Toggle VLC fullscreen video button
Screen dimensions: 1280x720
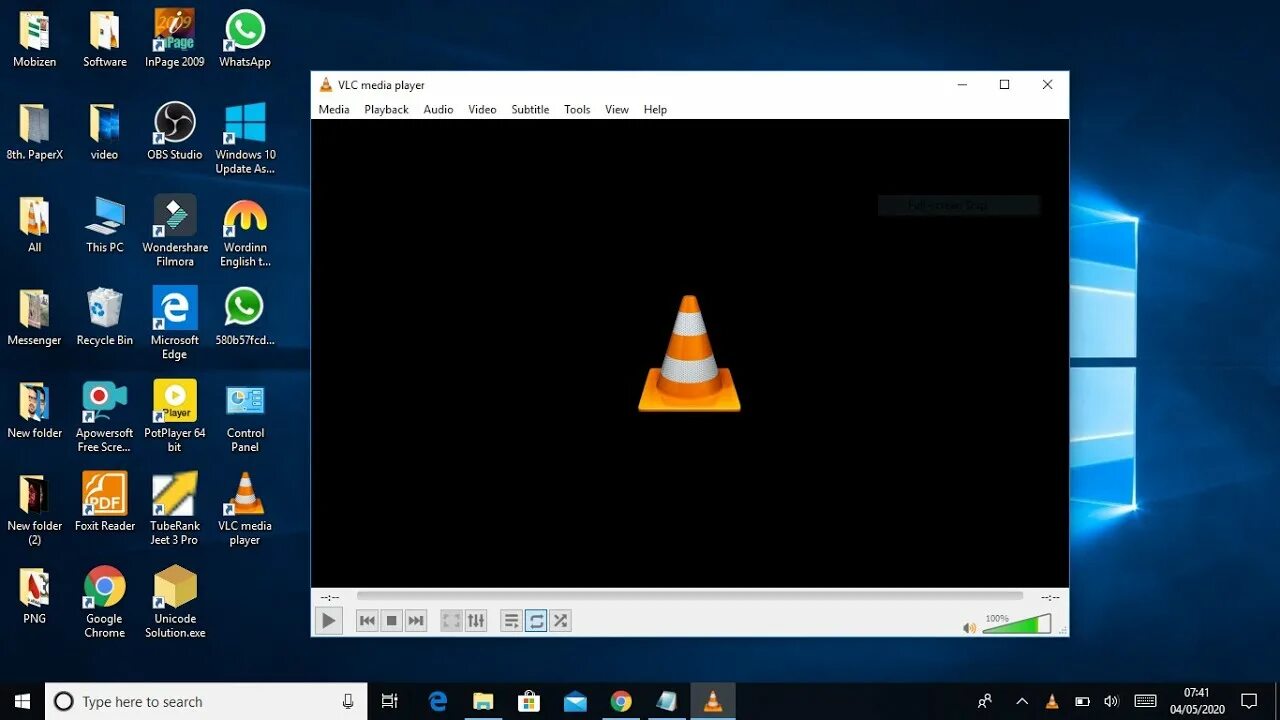pyautogui.click(x=452, y=621)
